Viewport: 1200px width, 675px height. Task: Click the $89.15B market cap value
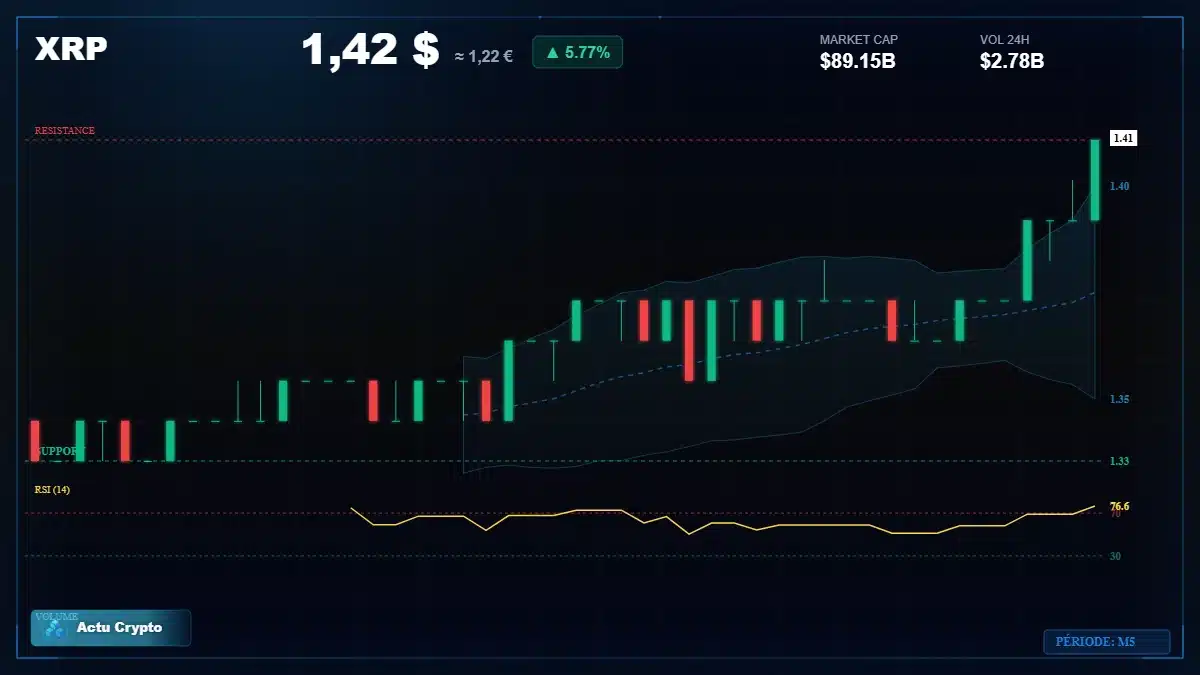point(857,61)
